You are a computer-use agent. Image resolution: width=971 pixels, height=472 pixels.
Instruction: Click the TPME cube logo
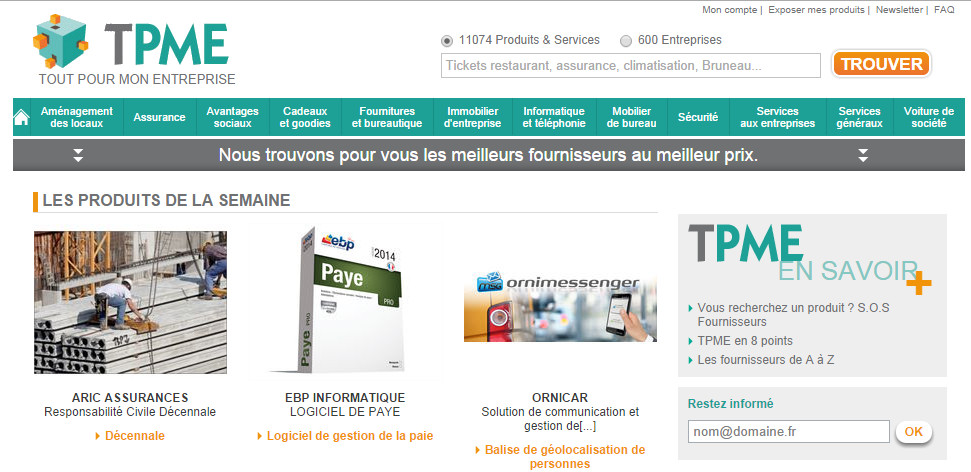pos(60,41)
